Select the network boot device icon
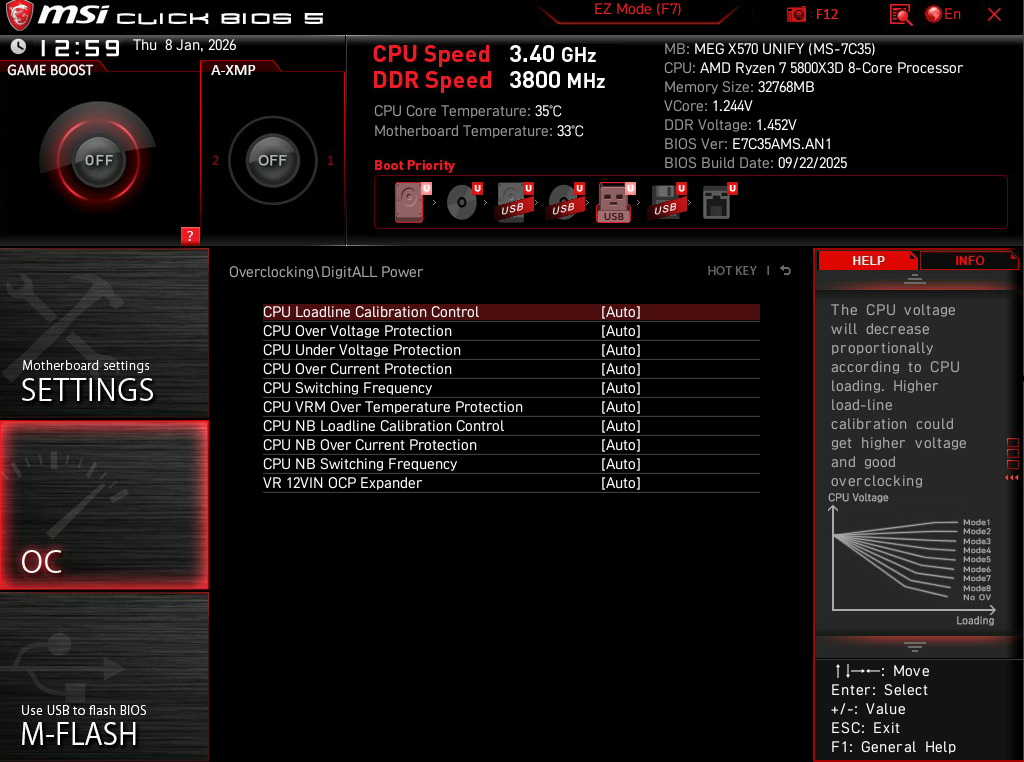This screenshot has width=1024, height=762. click(718, 202)
